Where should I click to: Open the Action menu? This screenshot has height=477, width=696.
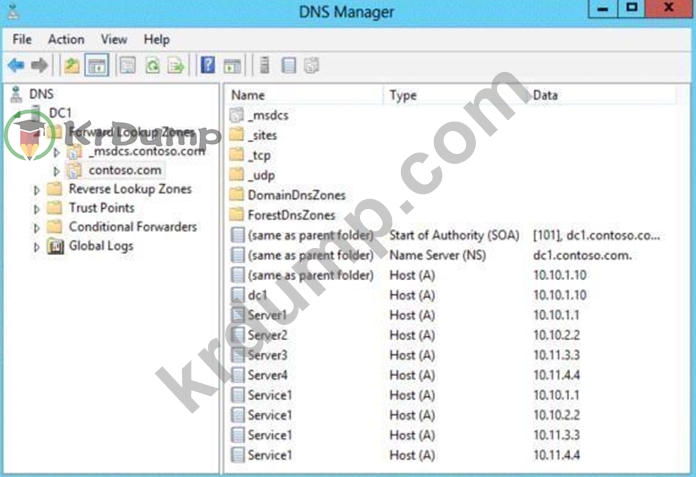click(66, 39)
